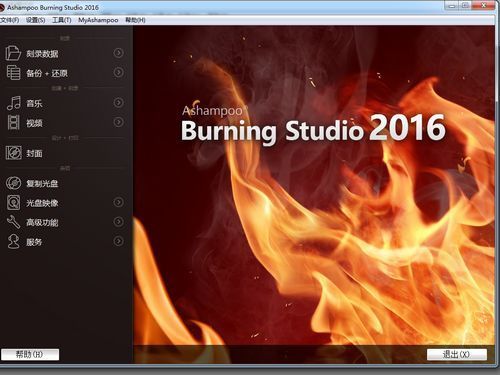Open the 高级功能 wrench icon
Image resolution: width=500 pixels, height=375 pixels.
pos(14,222)
